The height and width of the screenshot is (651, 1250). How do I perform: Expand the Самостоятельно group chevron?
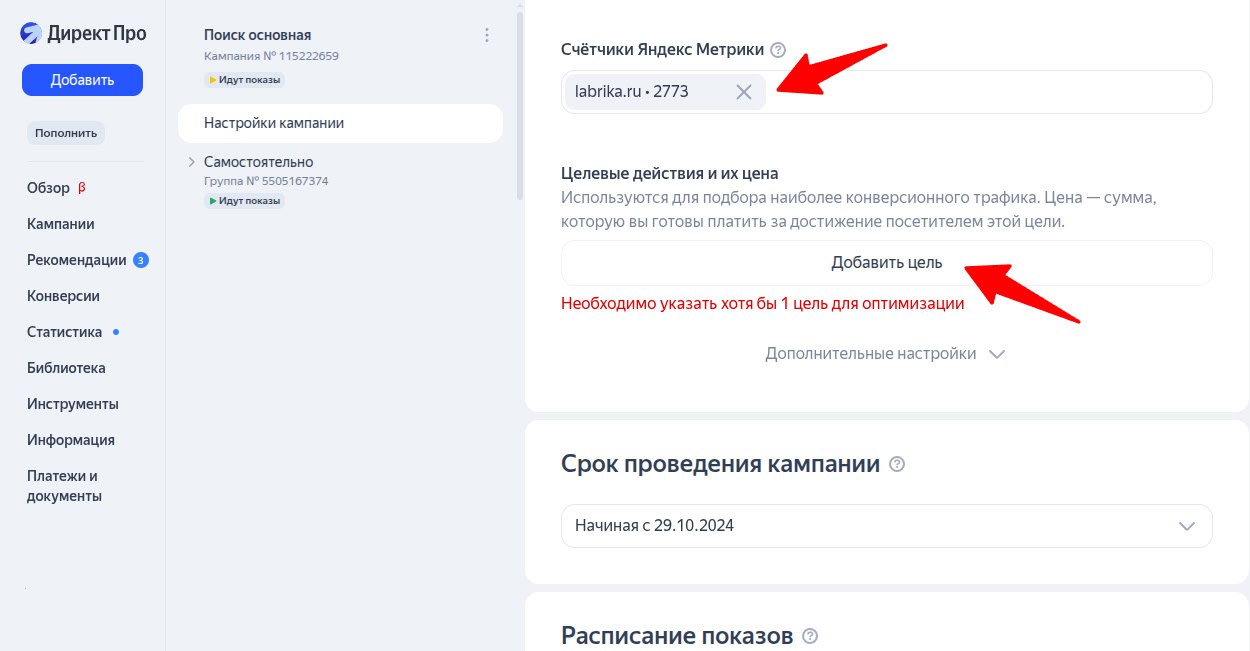point(191,161)
